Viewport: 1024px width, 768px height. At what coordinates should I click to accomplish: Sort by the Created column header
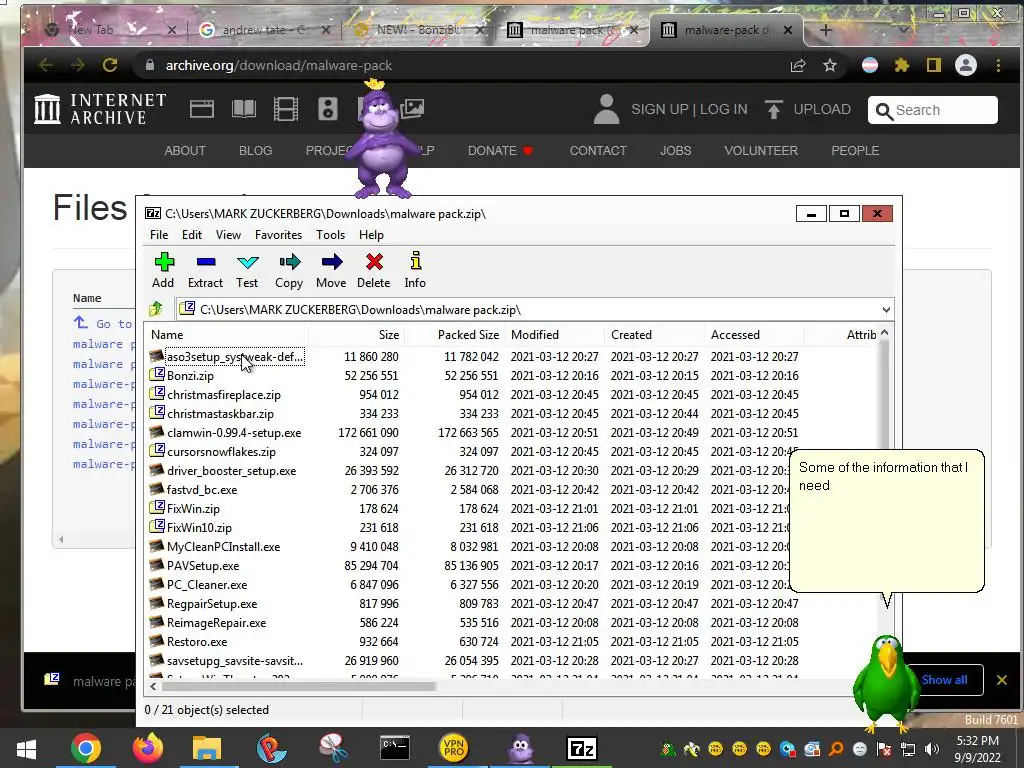tap(655, 335)
